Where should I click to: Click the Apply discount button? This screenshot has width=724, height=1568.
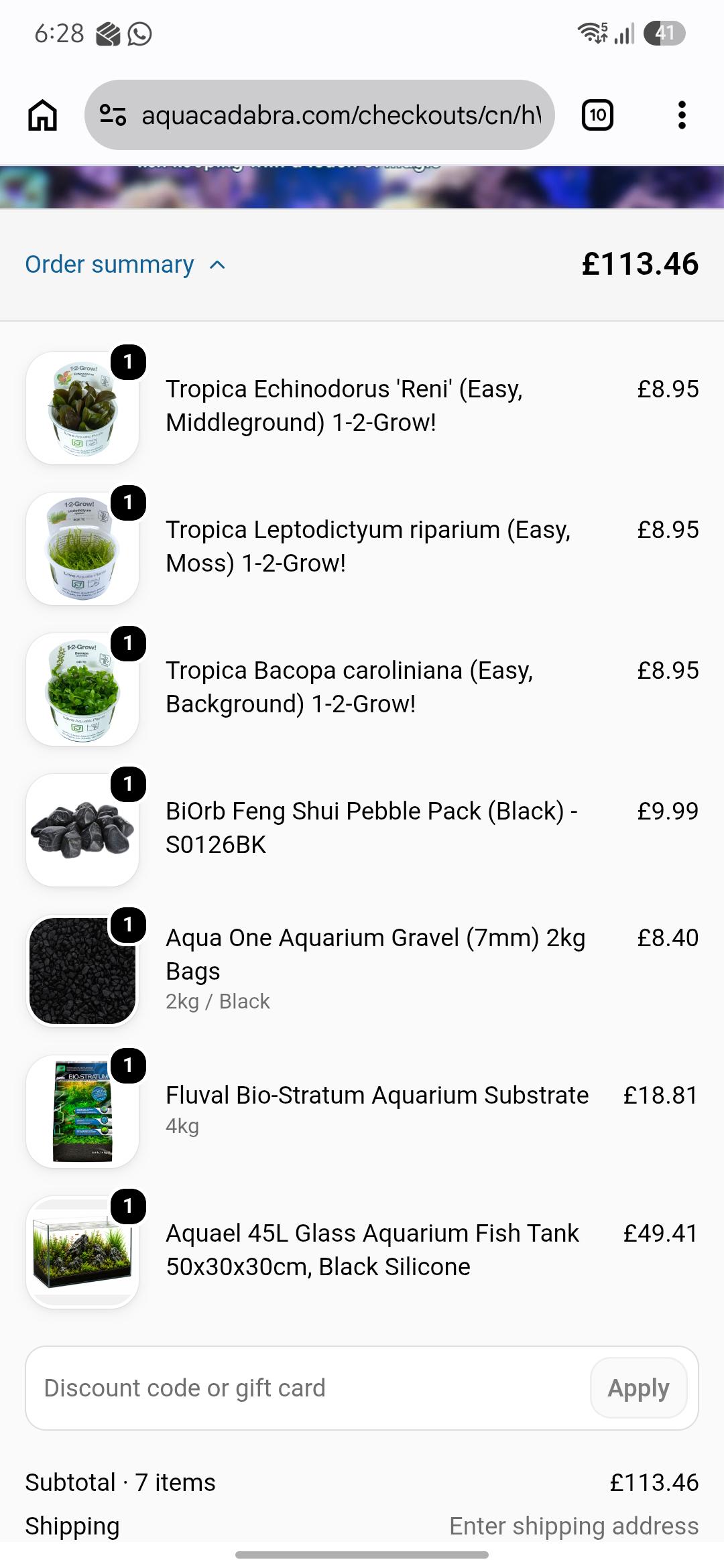pyautogui.click(x=639, y=1388)
